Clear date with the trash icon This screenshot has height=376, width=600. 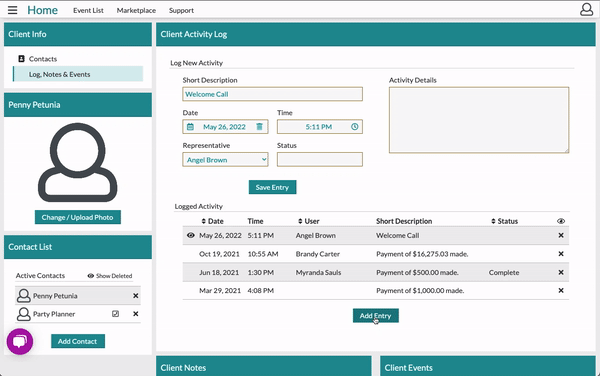coord(259,127)
